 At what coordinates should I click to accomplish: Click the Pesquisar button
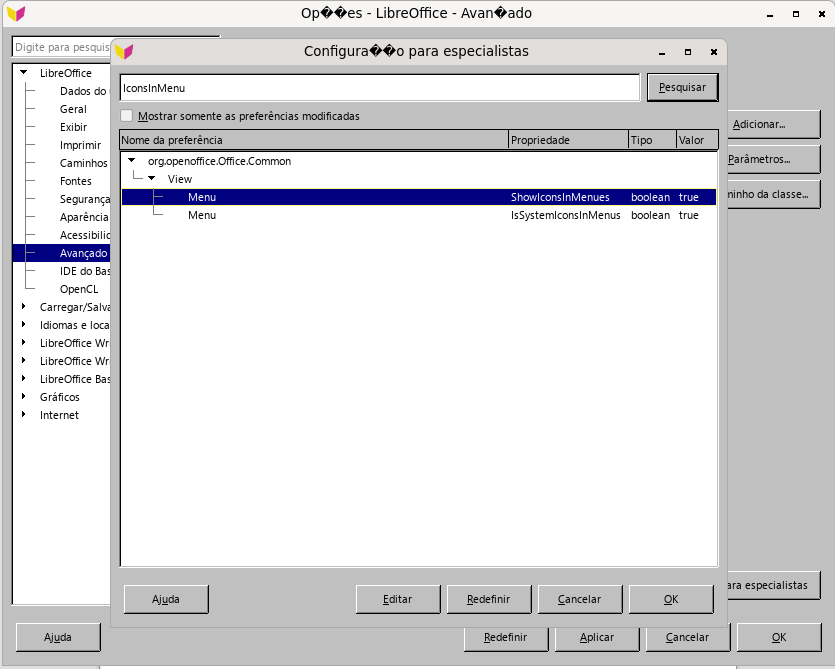[x=683, y=87]
